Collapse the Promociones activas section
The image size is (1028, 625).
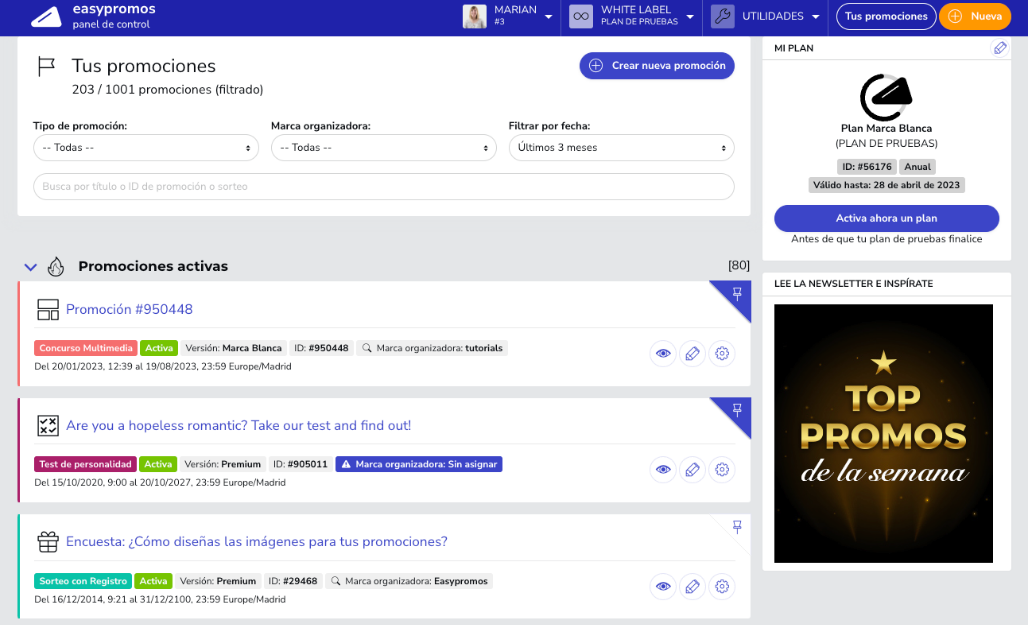click(x=30, y=267)
